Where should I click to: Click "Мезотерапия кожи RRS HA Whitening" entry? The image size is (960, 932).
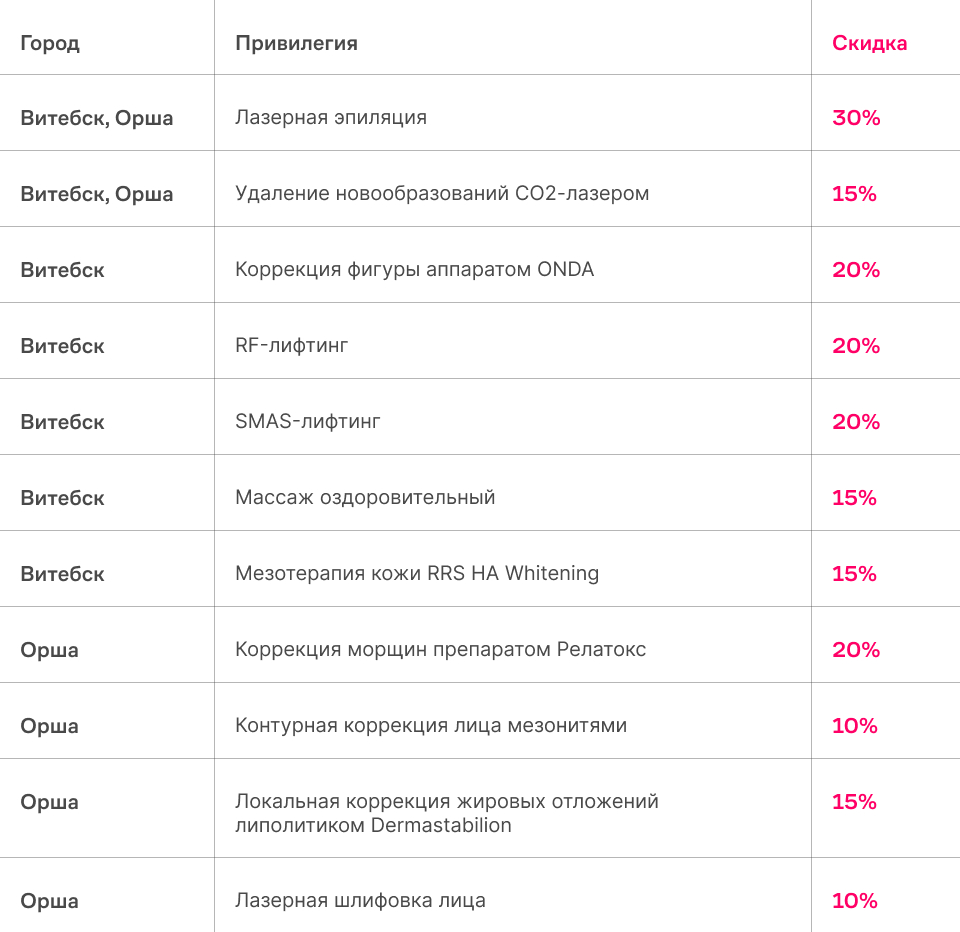[417, 574]
